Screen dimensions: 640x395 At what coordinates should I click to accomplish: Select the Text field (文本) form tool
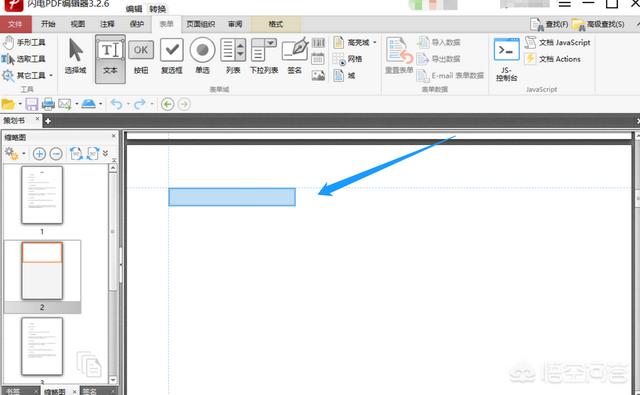coord(110,59)
